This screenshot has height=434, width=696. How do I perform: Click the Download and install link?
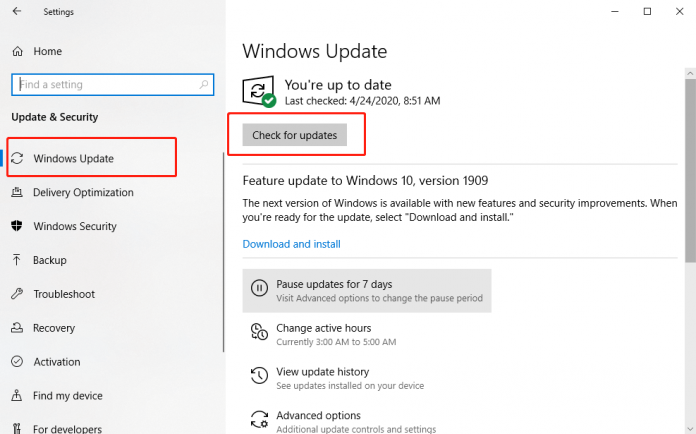point(291,244)
